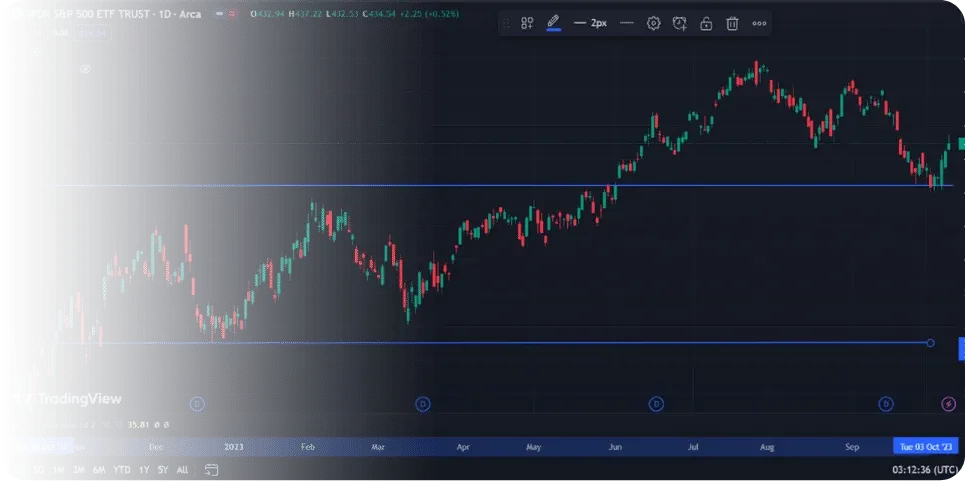Select the 1Y time range

tap(144, 470)
